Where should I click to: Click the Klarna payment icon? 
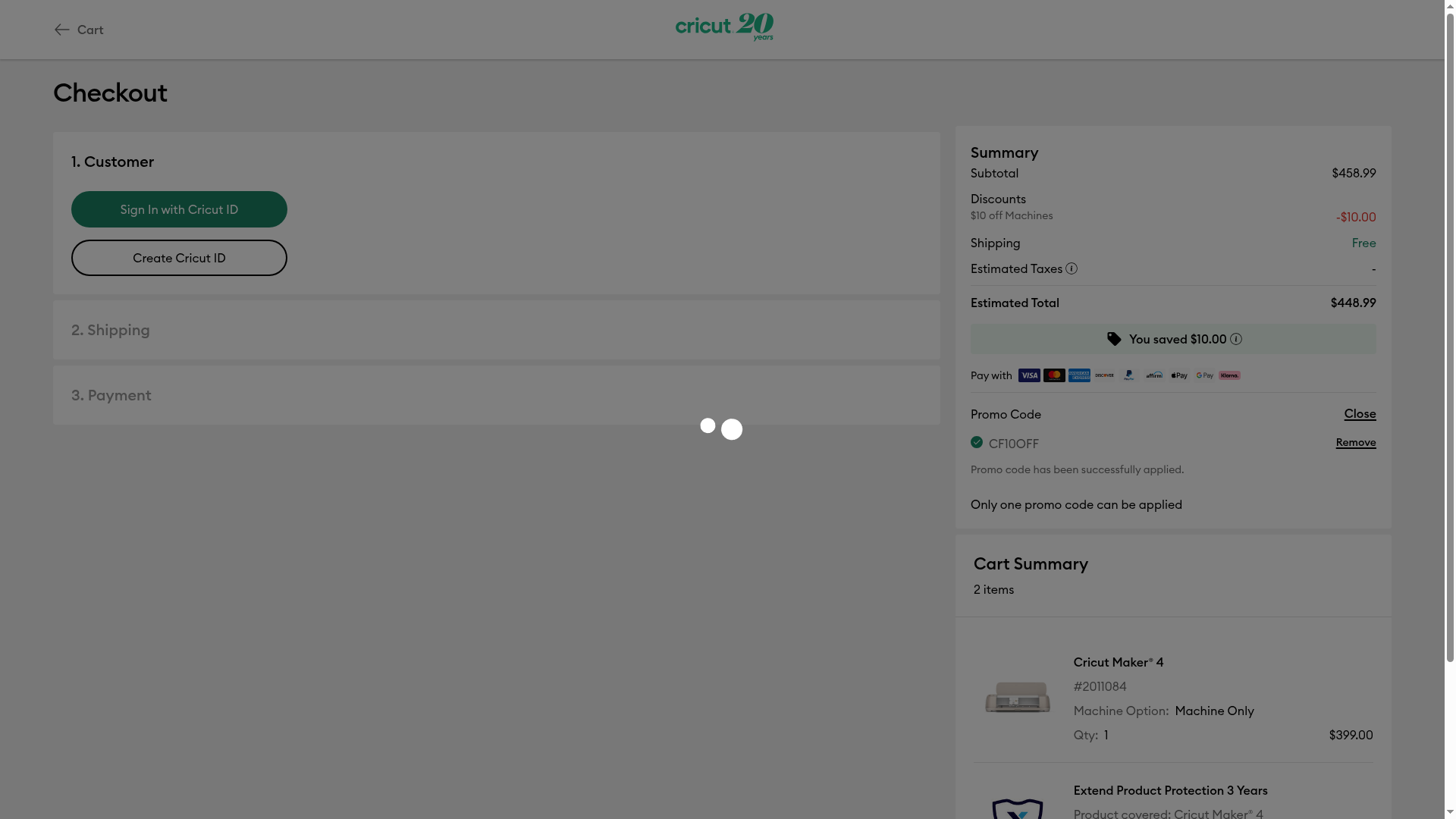pos(1229,375)
